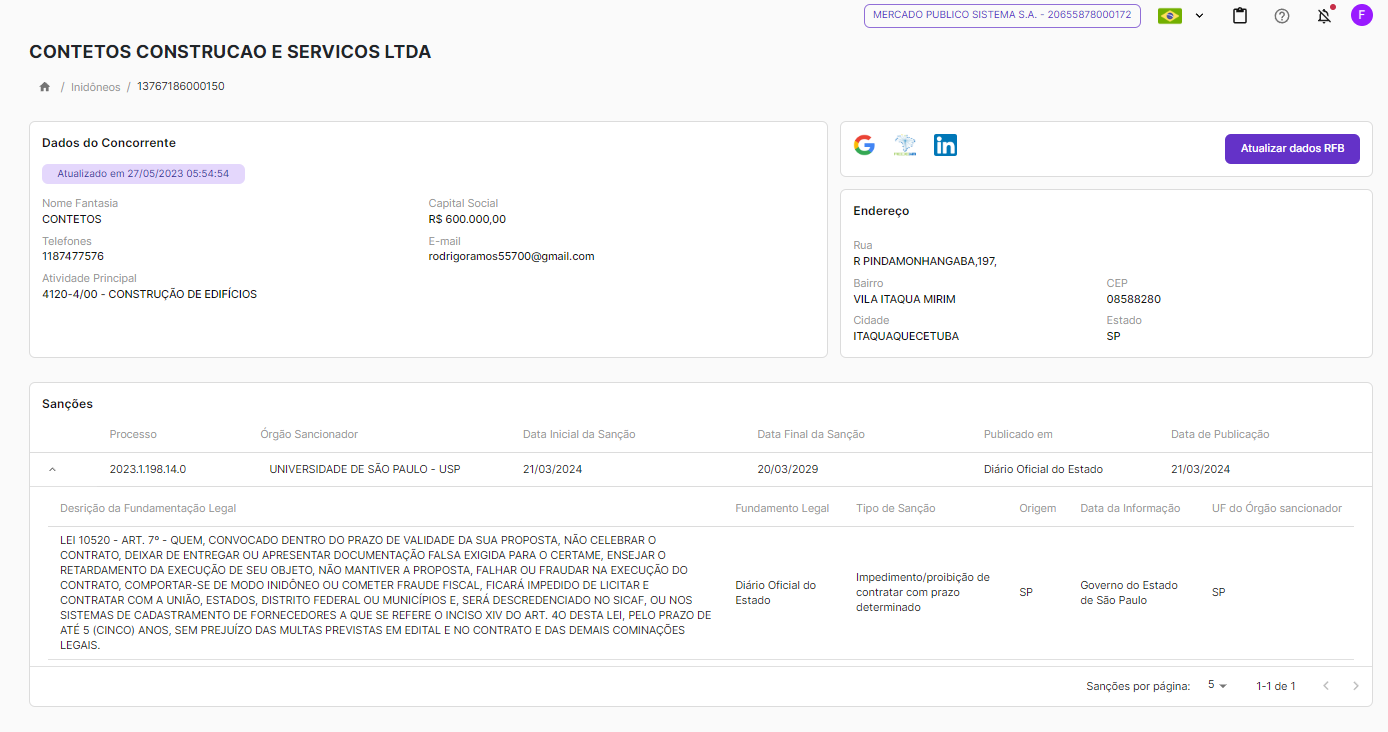The width and height of the screenshot is (1388, 732).
Task: Click the clipboard icon in top bar
Action: click(1240, 16)
